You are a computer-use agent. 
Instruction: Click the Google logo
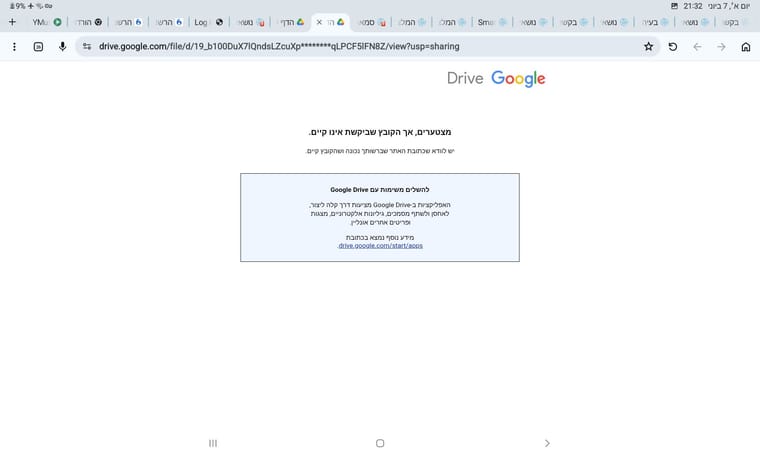click(518, 79)
